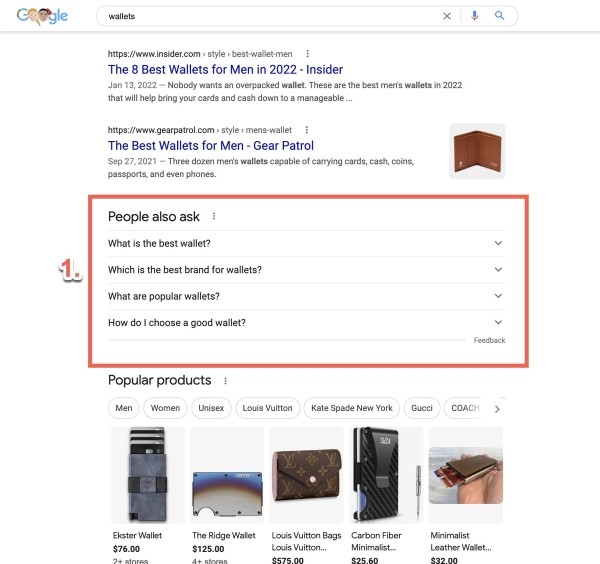The height and width of the screenshot is (564, 600).
Task: Open 'The Best Wallets for Men - Gear Patrol'
Action: 211,146
